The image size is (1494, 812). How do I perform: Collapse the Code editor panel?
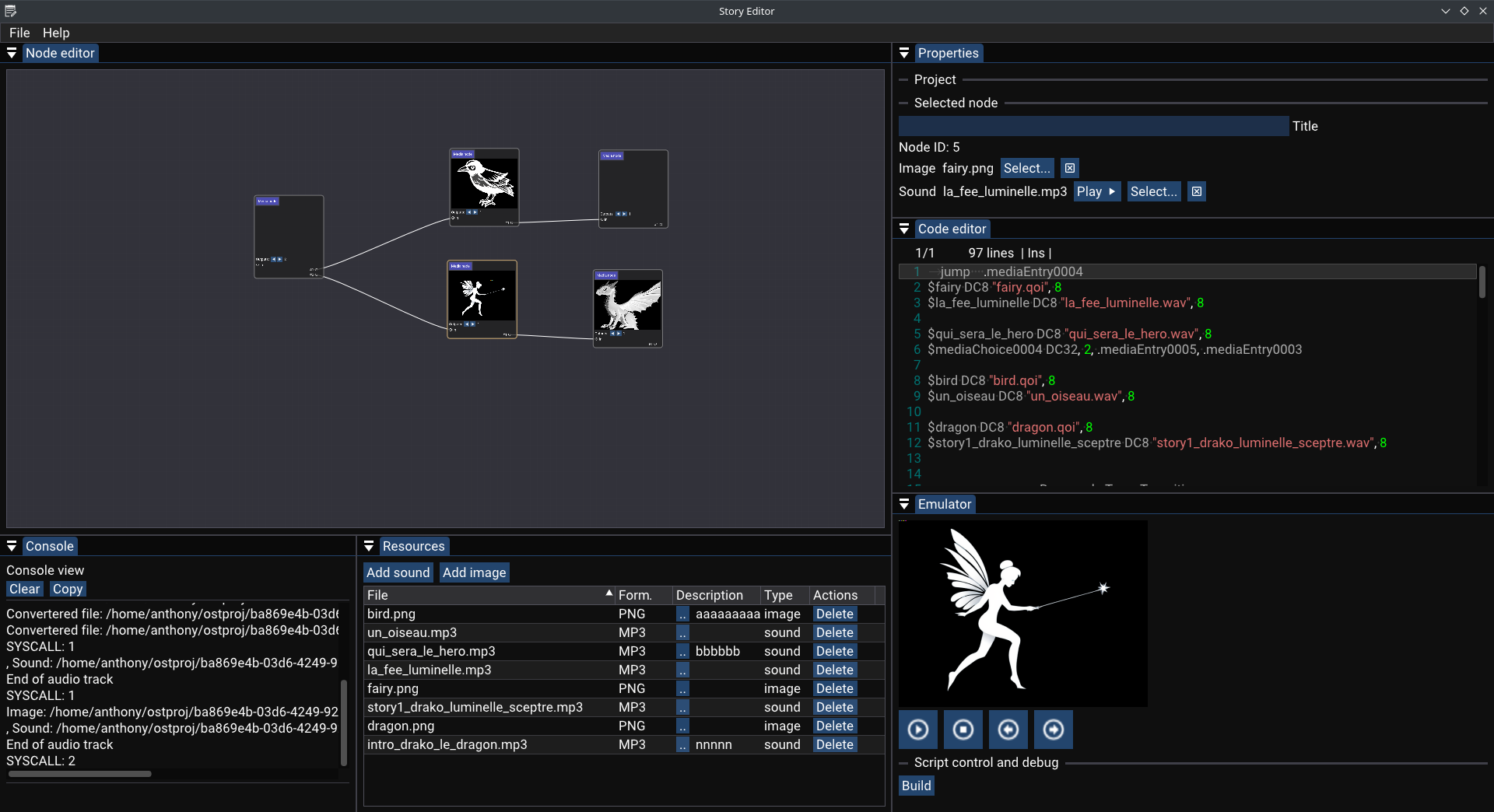point(904,229)
